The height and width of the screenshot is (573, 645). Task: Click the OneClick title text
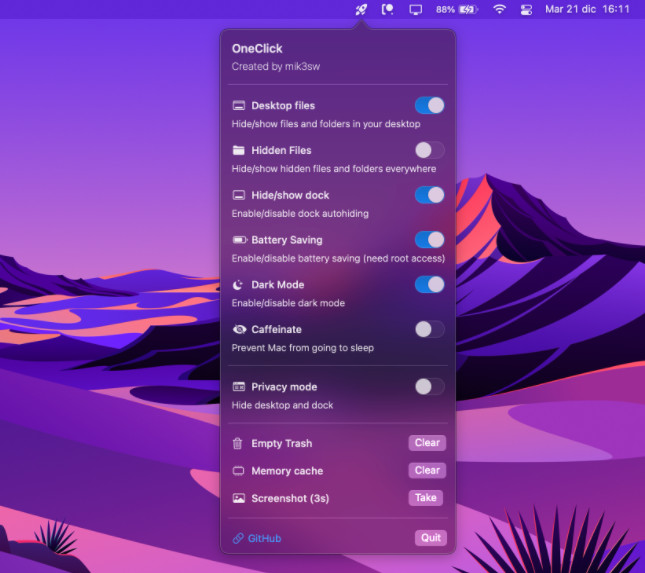pyautogui.click(x=257, y=49)
